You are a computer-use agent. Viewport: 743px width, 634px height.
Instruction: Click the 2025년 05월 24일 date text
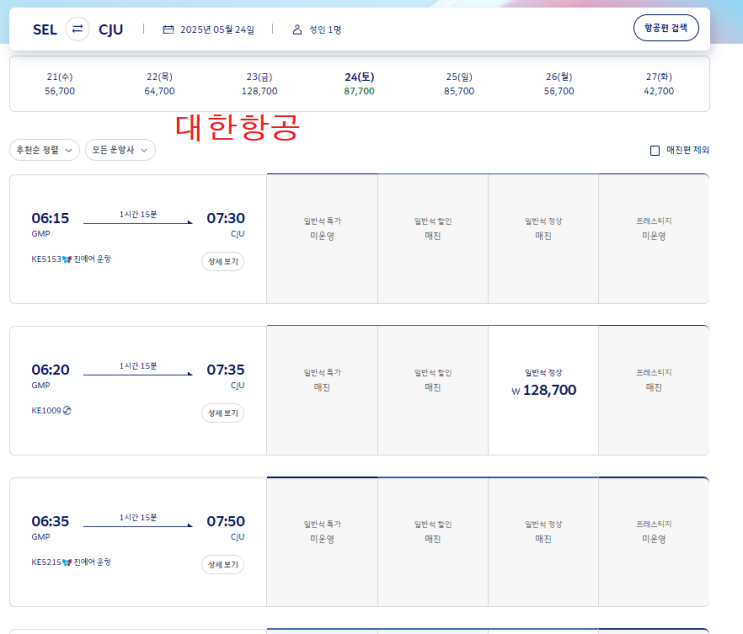click(217, 30)
